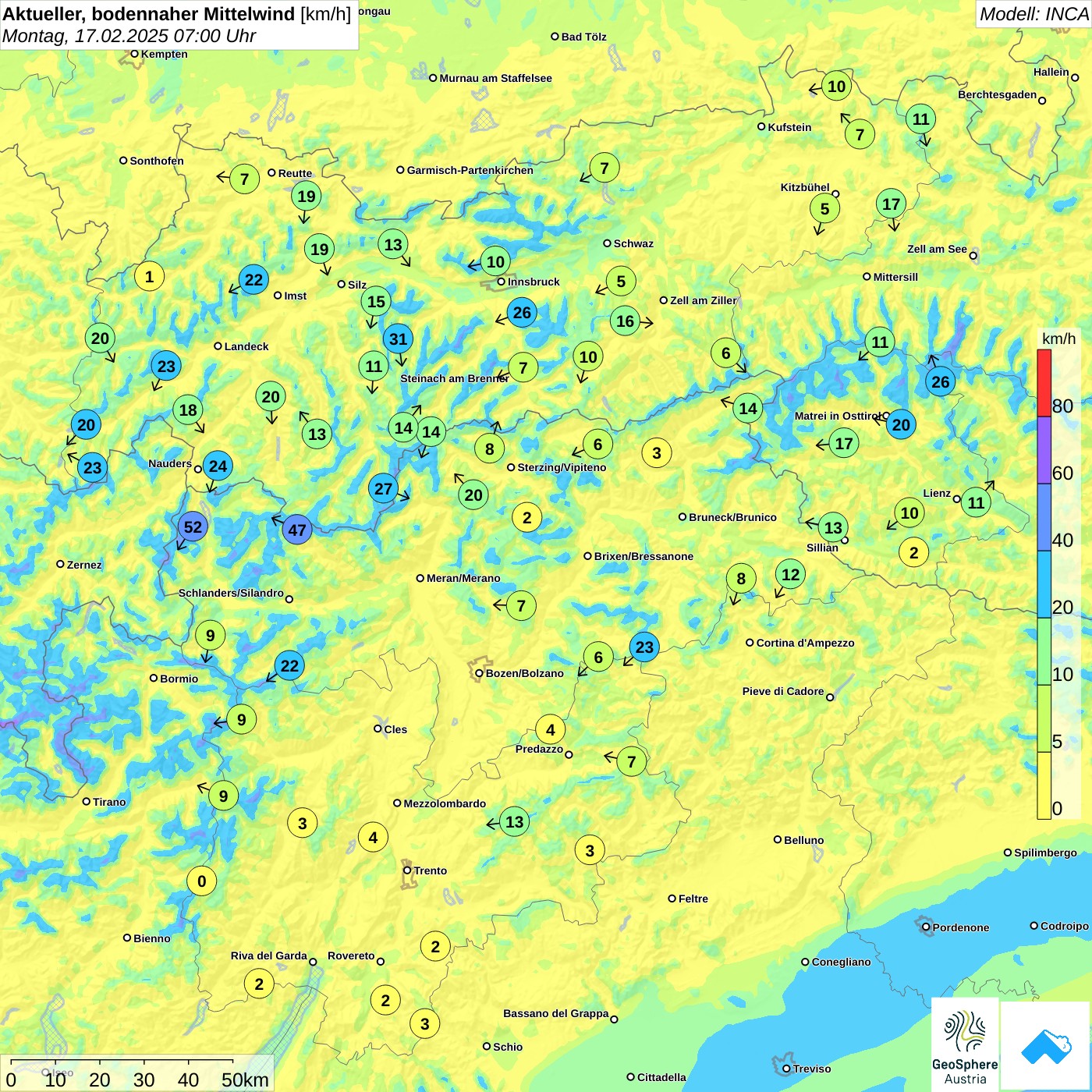The width and height of the screenshot is (1092, 1092).
Task: Select the 18 km/h wind marker
Action: coord(188,409)
